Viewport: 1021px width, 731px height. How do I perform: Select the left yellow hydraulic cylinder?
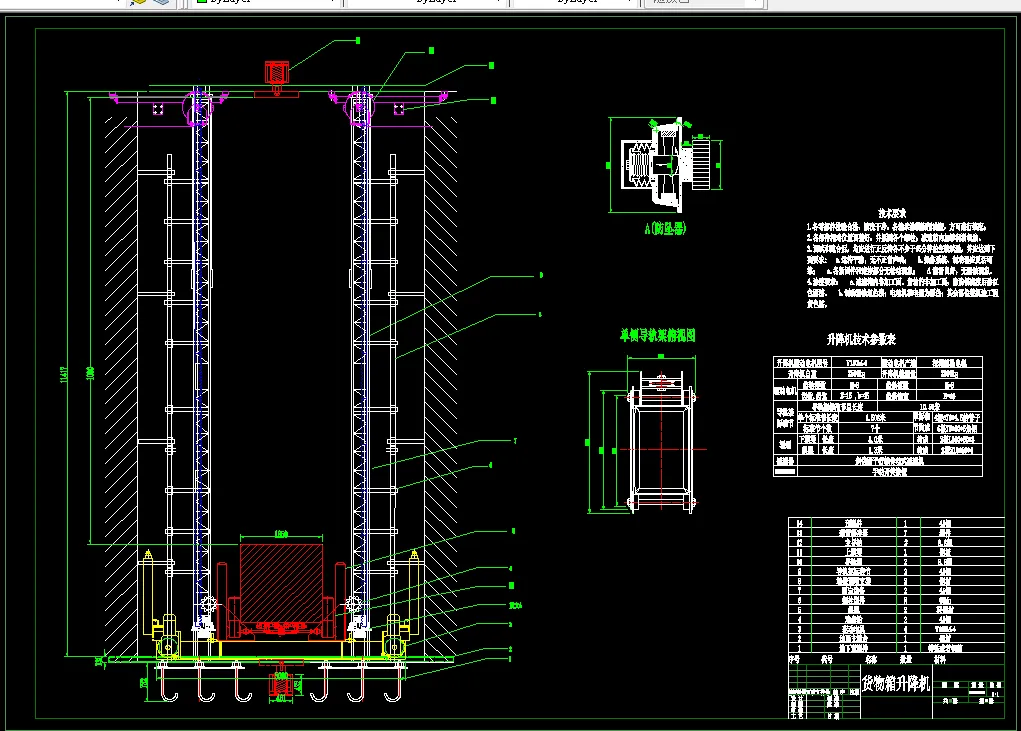pos(148,593)
